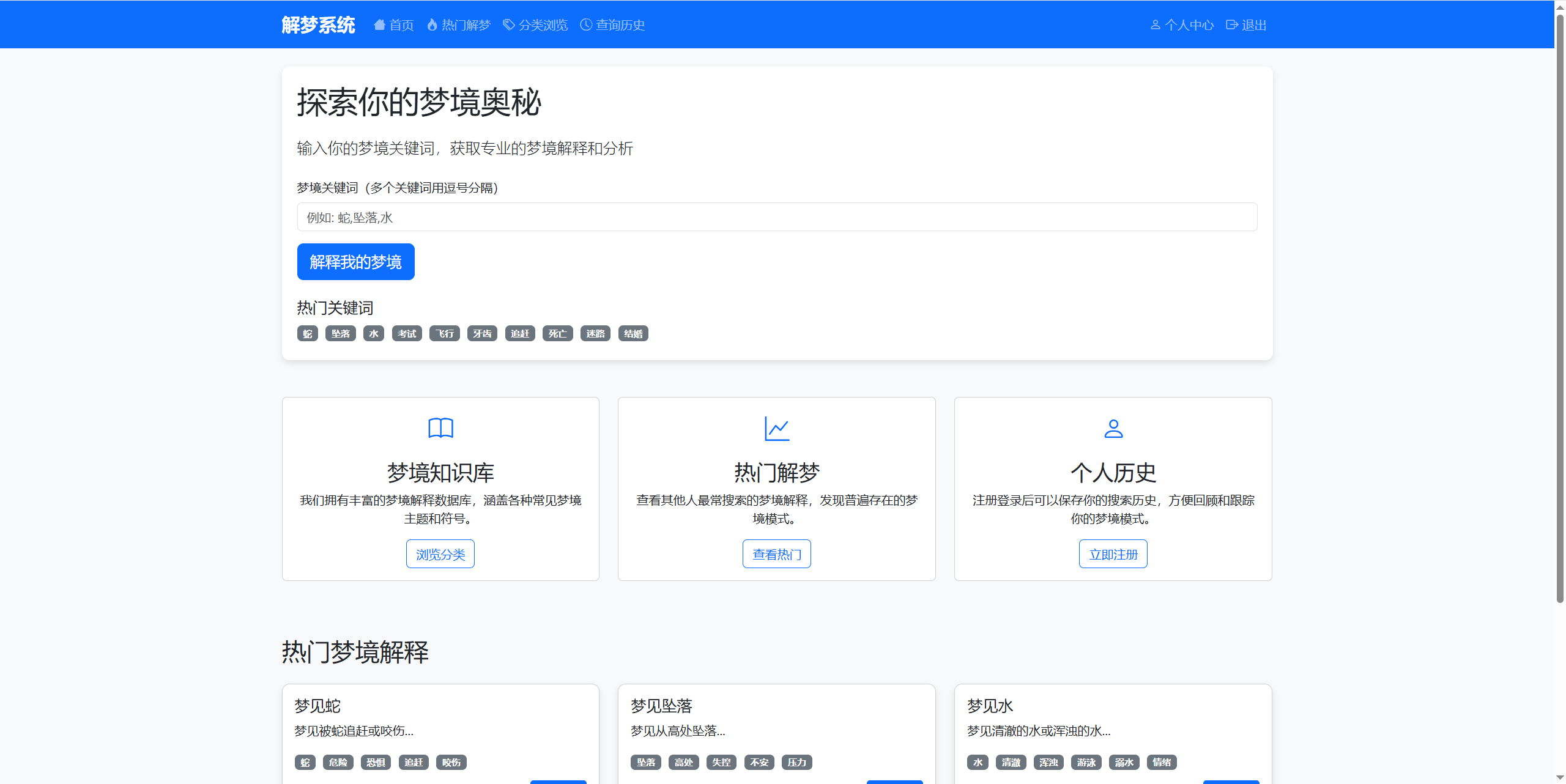Open the 分类浏览 menu item
Image resolution: width=1566 pixels, height=784 pixels.
coord(543,25)
